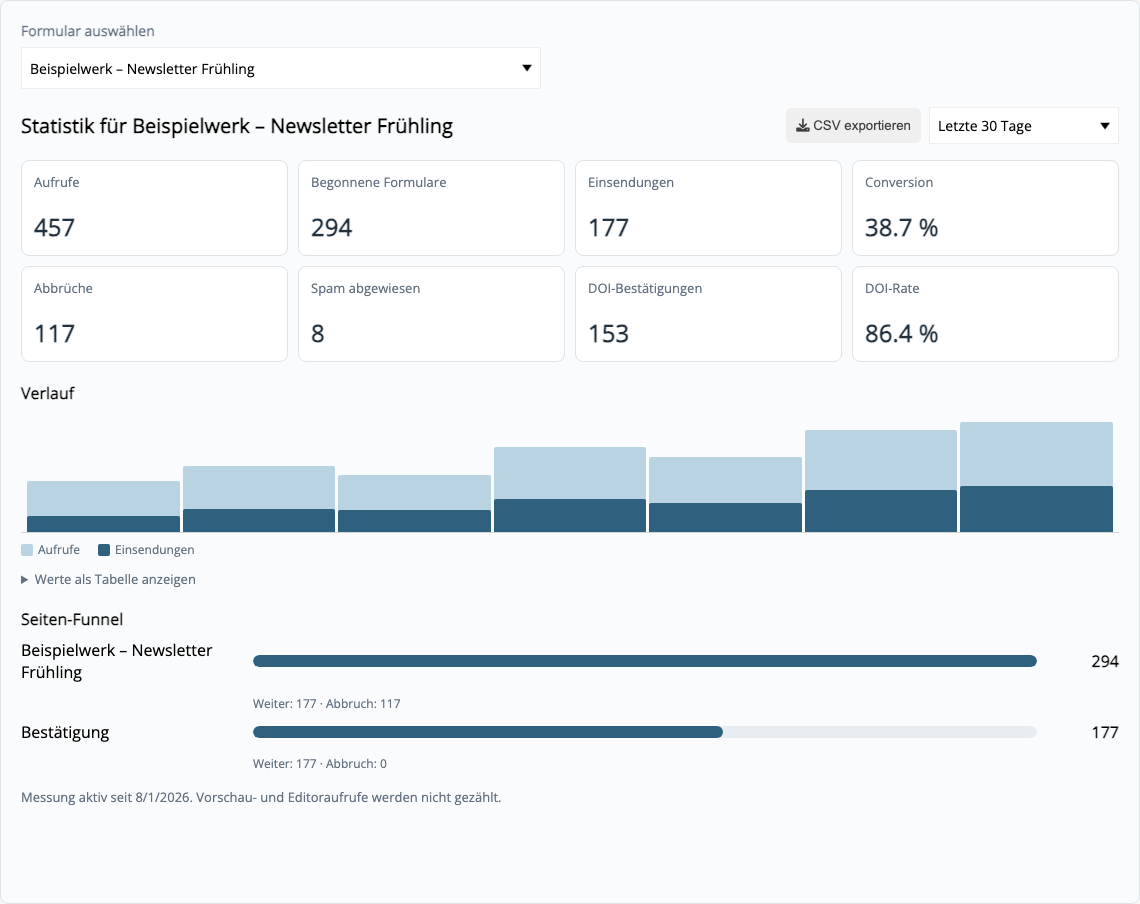Viewport: 1140px width, 904px height.
Task: Click the DOI-Bestätigungen card showing 153
Action: [x=708, y=314]
